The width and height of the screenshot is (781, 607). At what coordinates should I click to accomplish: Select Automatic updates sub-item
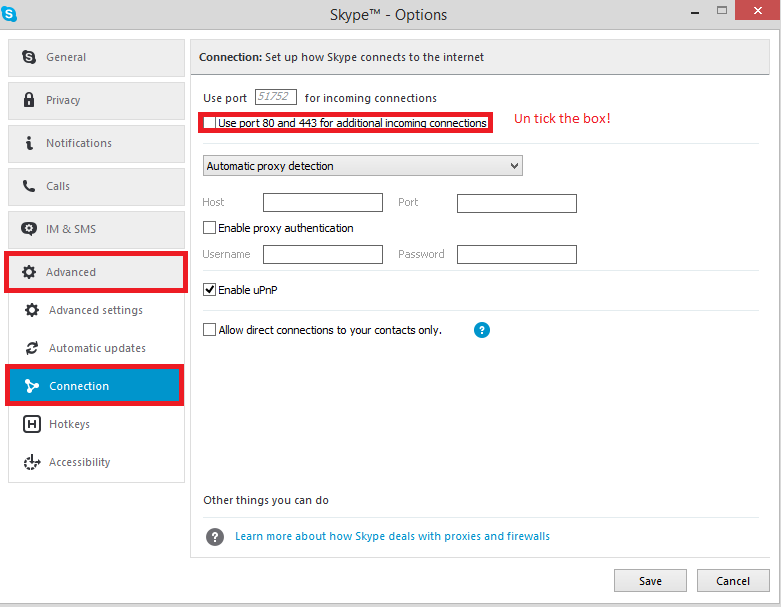coord(96,348)
